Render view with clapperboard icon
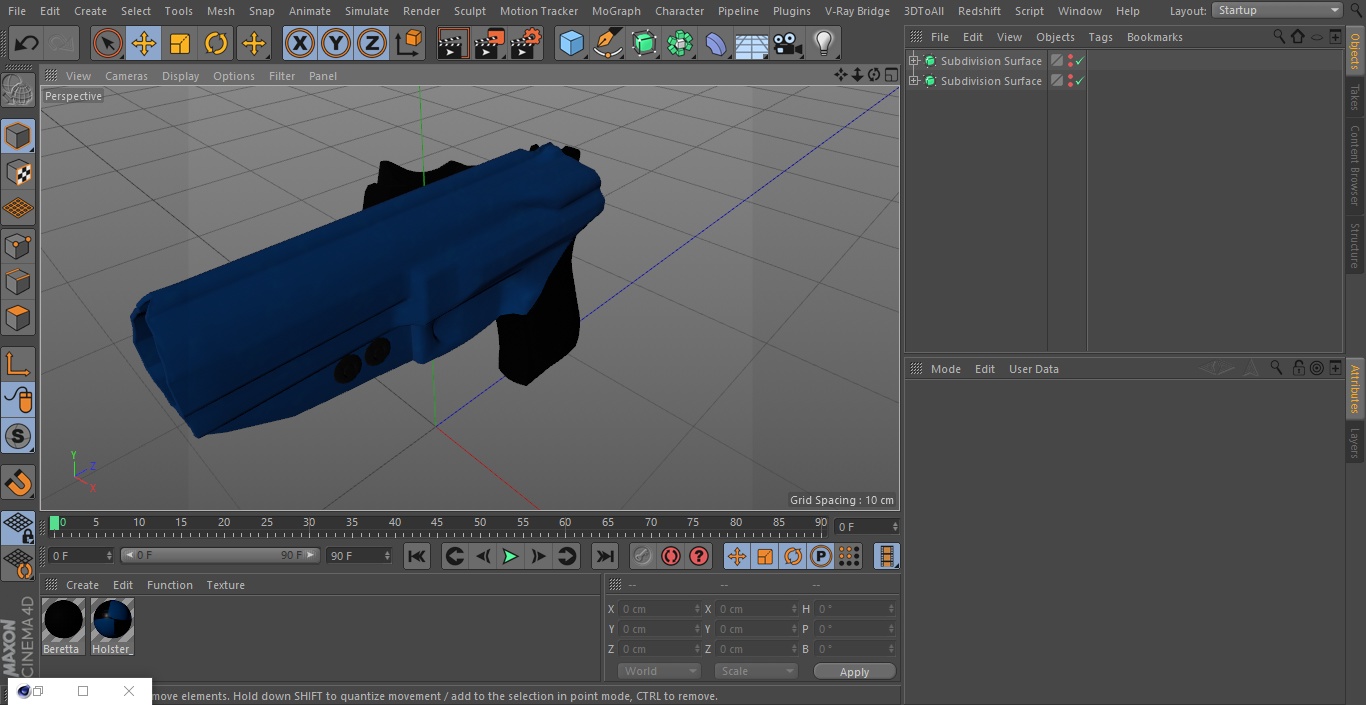 pos(453,43)
